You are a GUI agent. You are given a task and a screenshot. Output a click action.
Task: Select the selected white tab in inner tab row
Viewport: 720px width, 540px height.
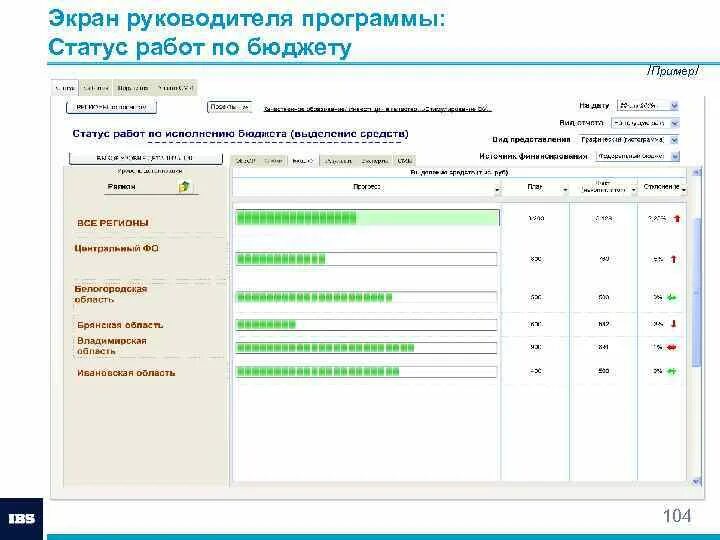303,161
